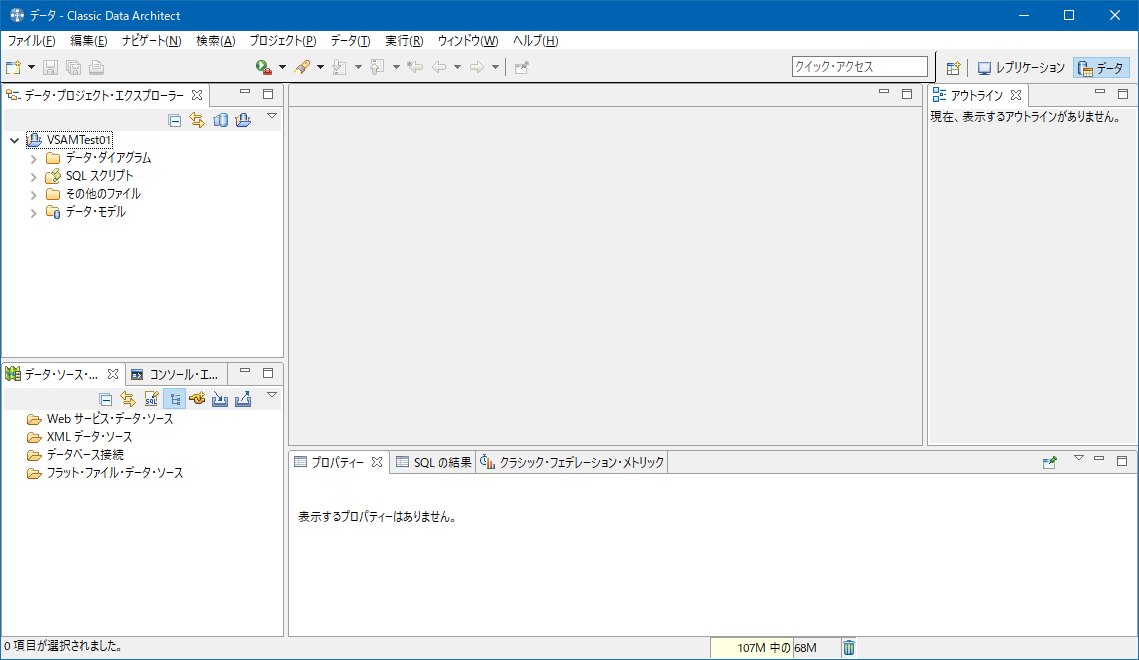Click the Forward navigation arrow icon
Image resolution: width=1139 pixels, height=660 pixels.
coord(477,68)
